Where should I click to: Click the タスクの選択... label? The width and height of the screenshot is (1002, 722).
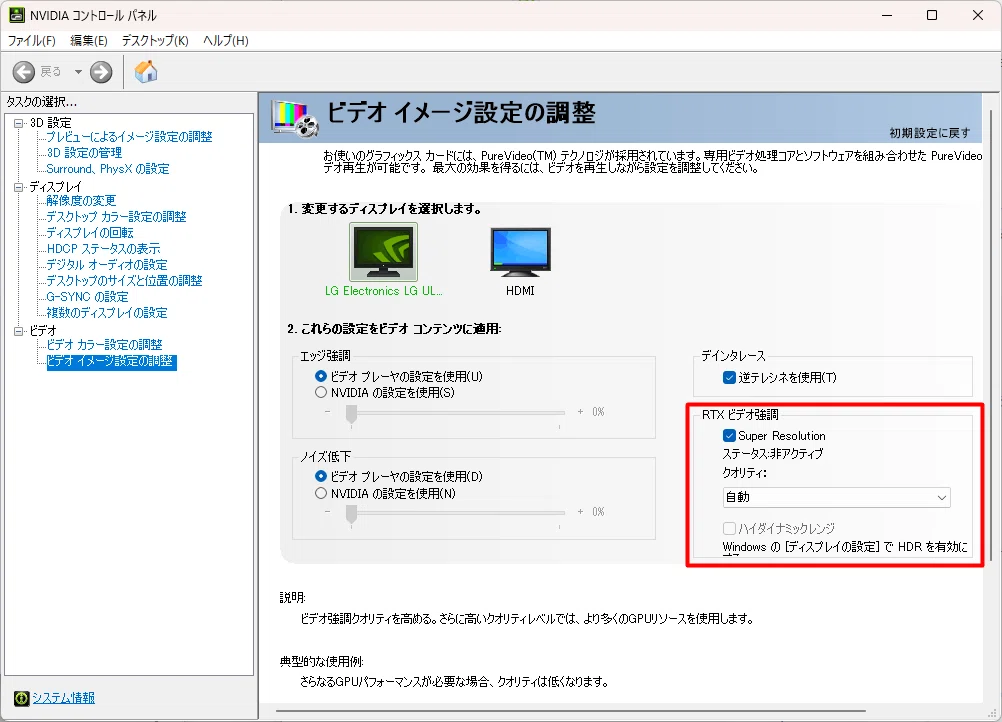pyautogui.click(x=42, y=102)
